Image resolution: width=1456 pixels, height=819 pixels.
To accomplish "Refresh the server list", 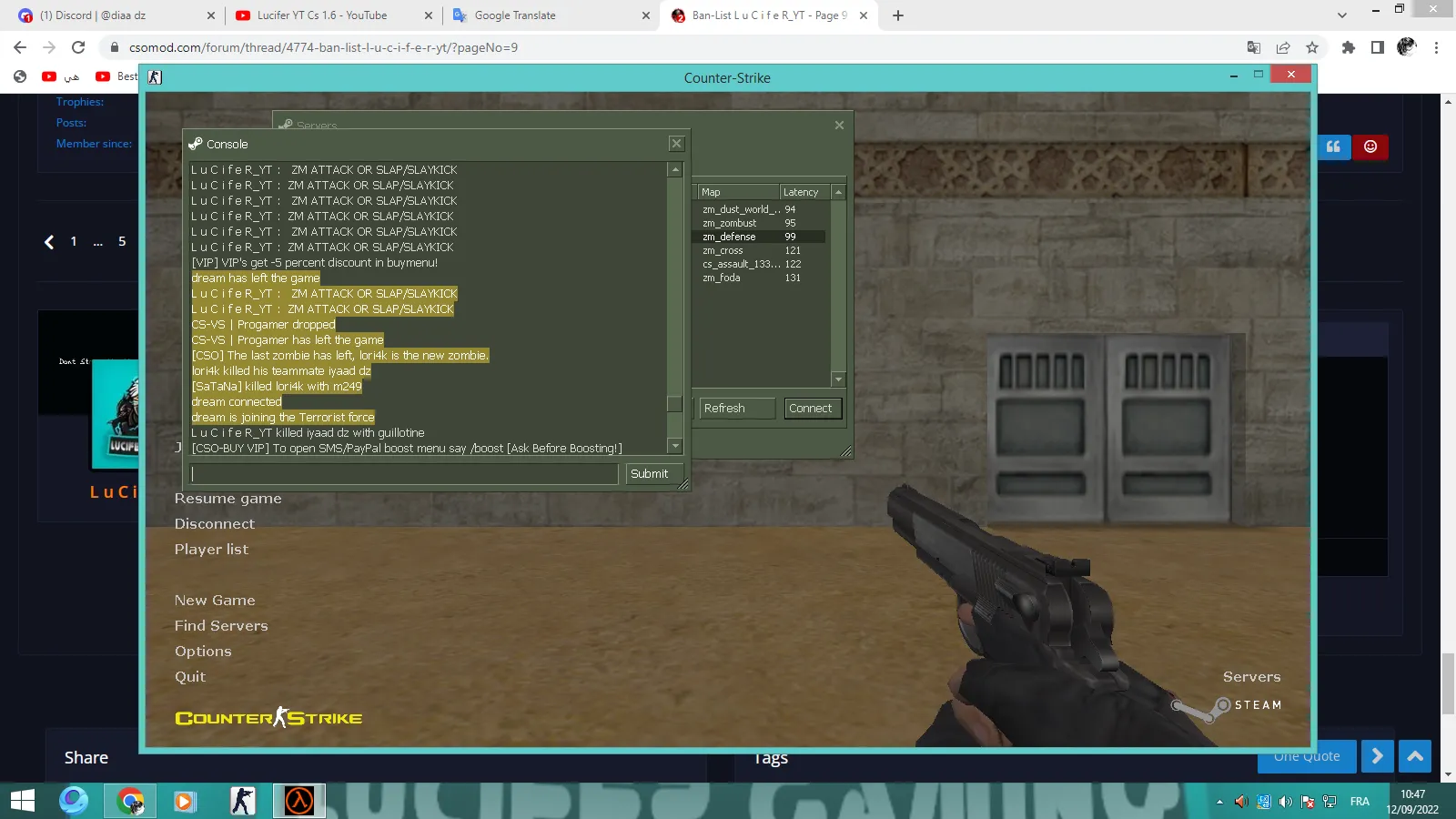I will 735,409.
